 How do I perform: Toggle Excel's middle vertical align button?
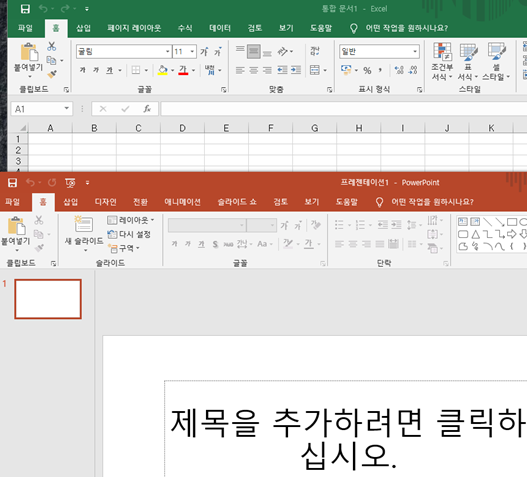[254, 51]
